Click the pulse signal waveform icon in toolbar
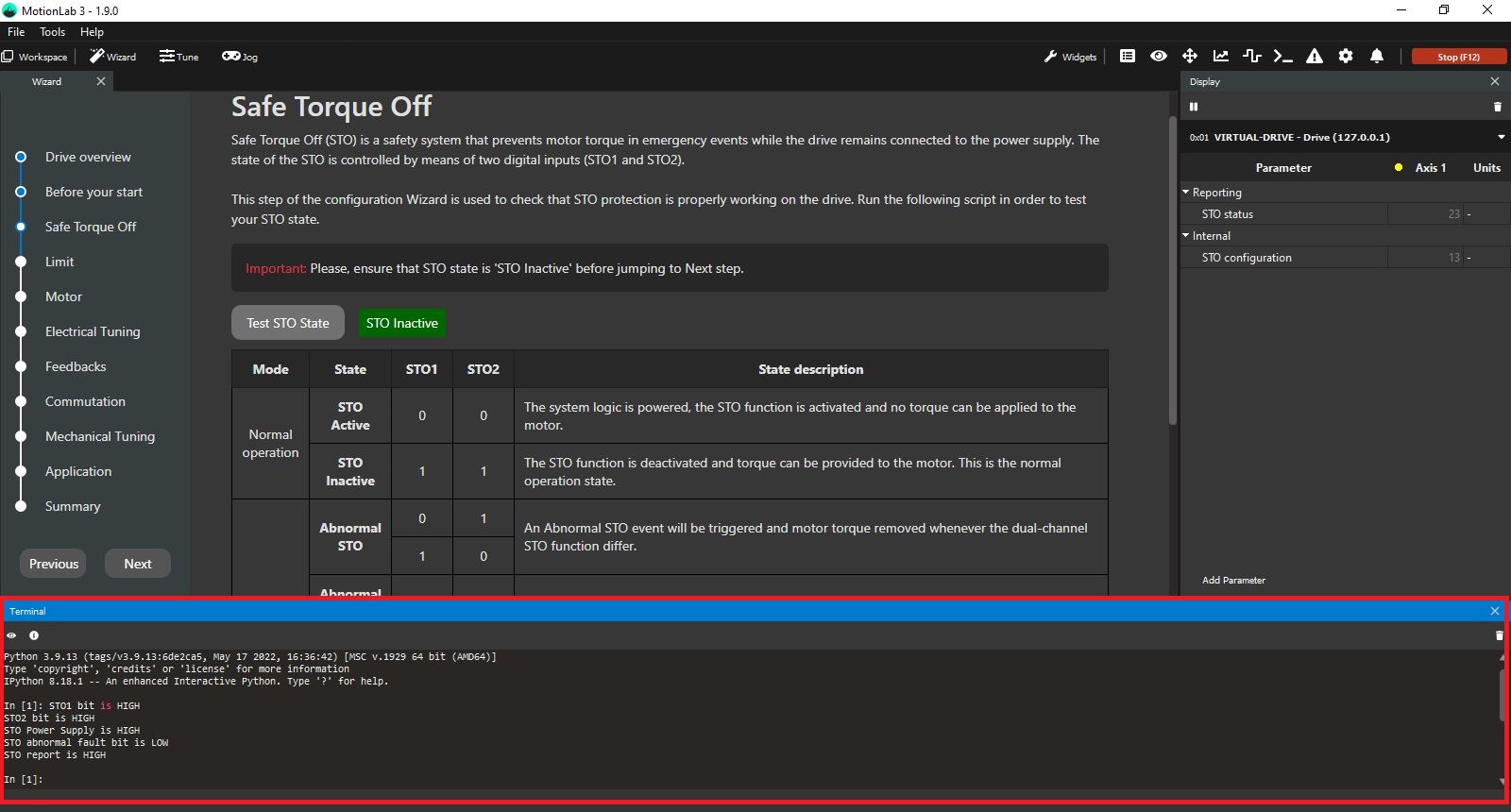 (x=1252, y=57)
